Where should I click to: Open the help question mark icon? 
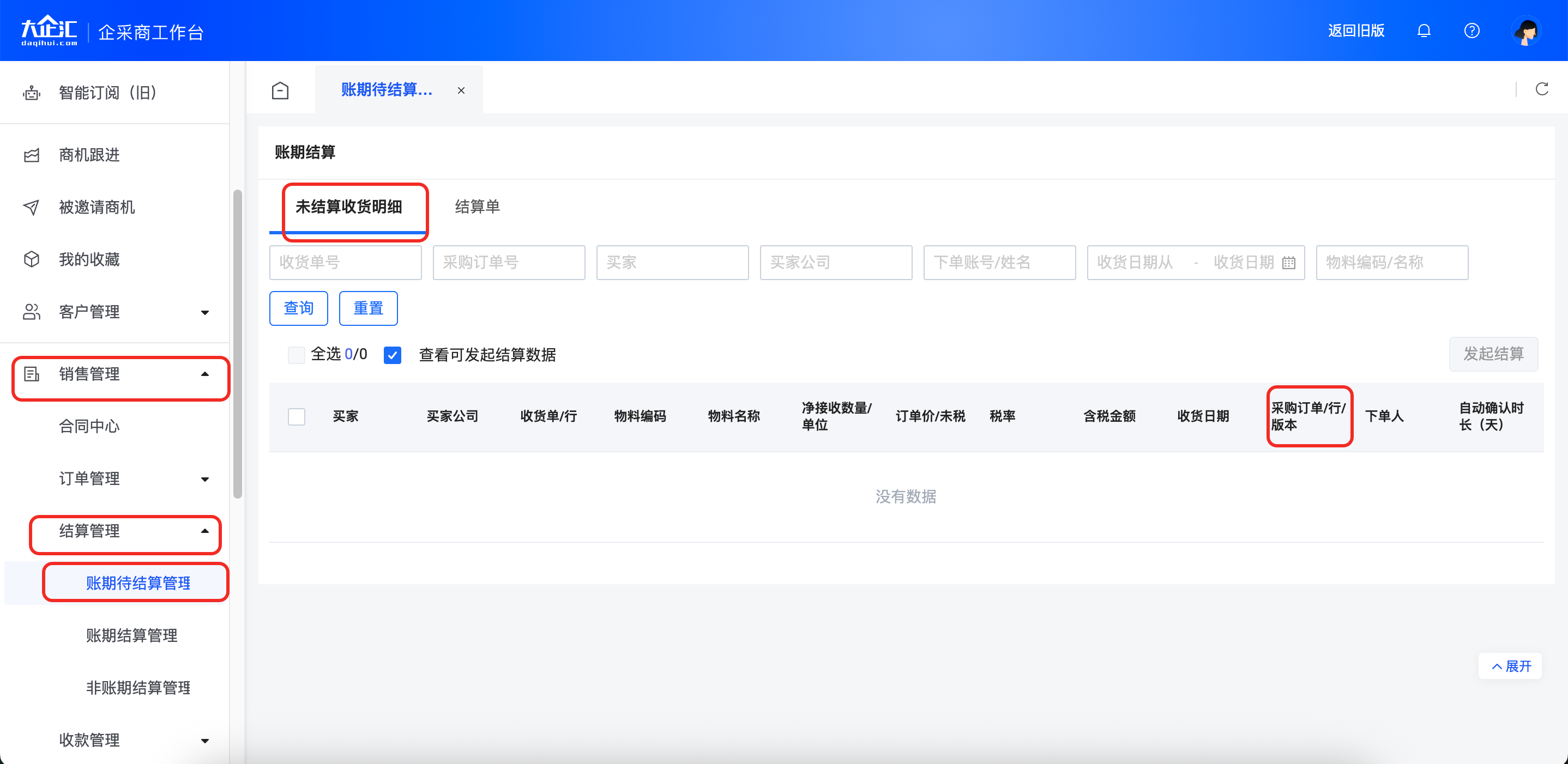pyautogui.click(x=1471, y=31)
